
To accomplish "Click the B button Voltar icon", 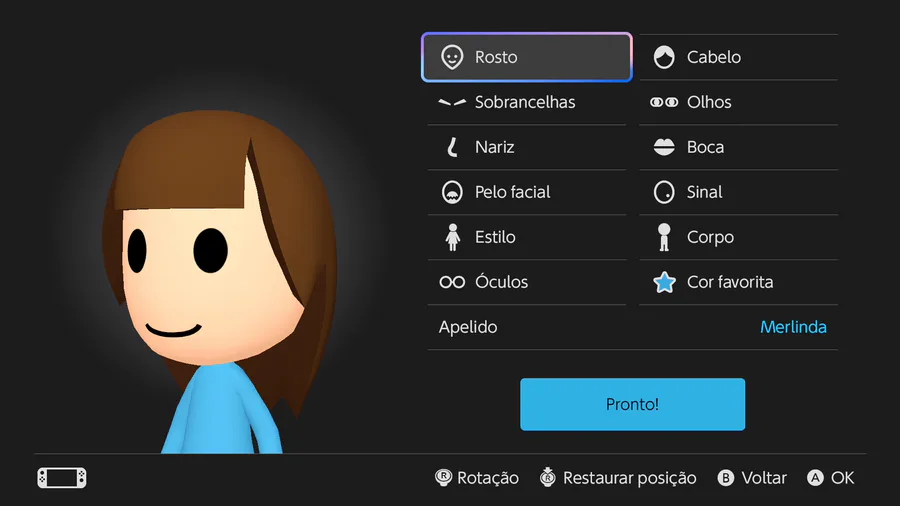I will (x=726, y=478).
